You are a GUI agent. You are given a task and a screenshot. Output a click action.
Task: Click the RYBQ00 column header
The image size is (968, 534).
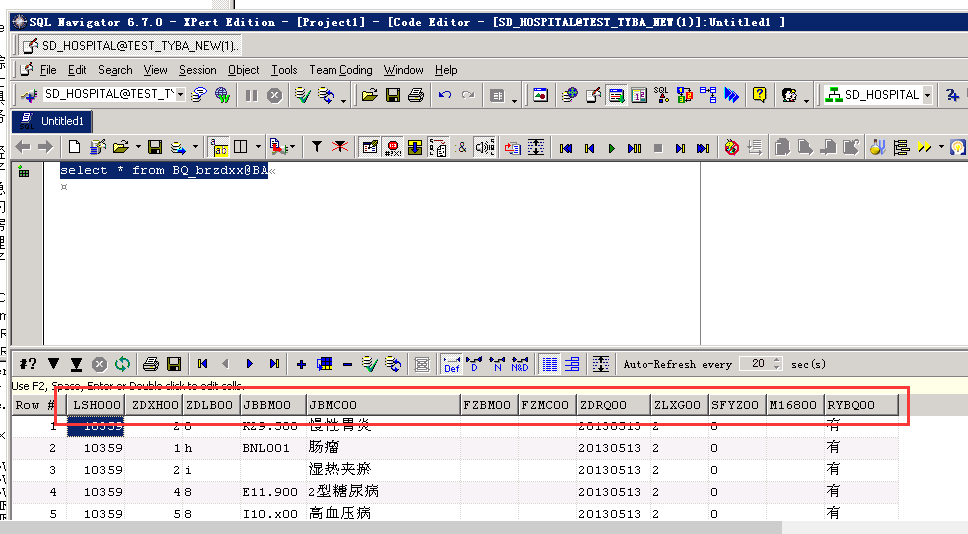point(861,405)
